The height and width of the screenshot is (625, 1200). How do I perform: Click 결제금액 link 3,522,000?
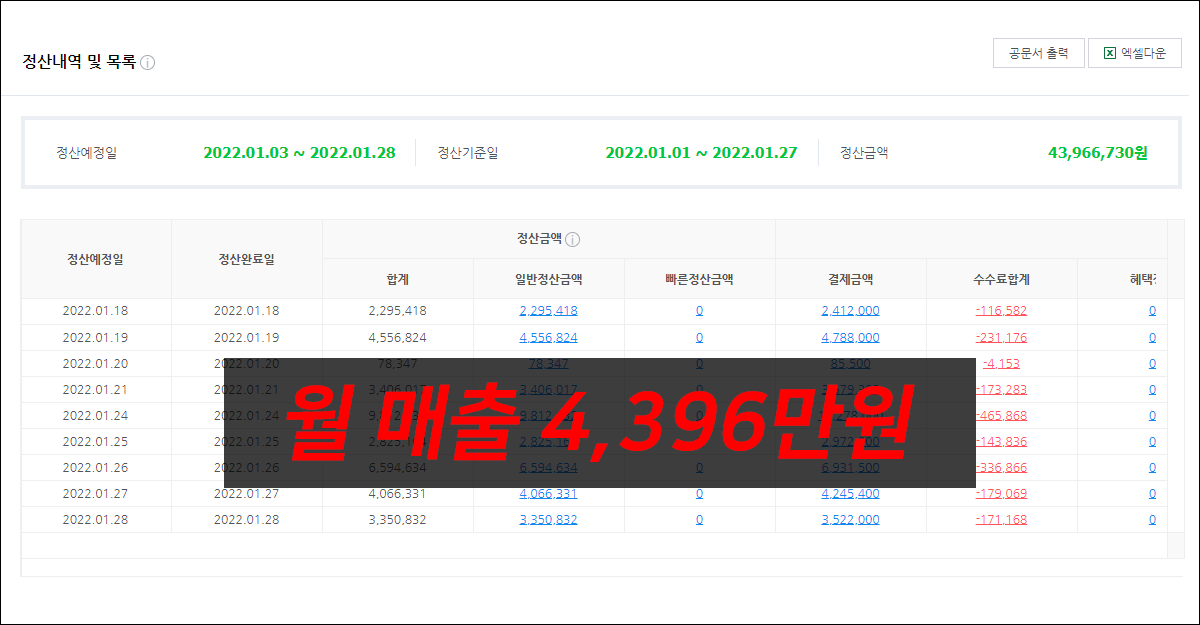(850, 519)
